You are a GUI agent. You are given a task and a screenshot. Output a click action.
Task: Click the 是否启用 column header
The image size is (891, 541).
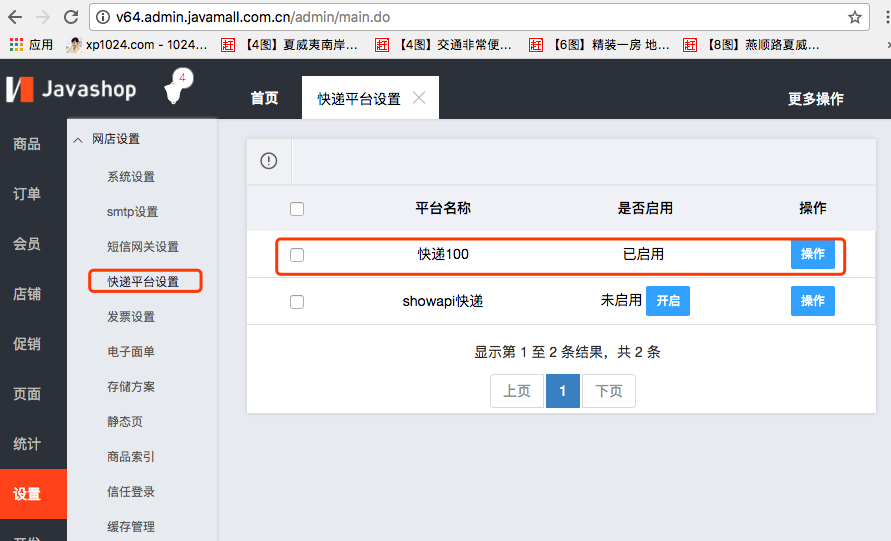(x=645, y=208)
